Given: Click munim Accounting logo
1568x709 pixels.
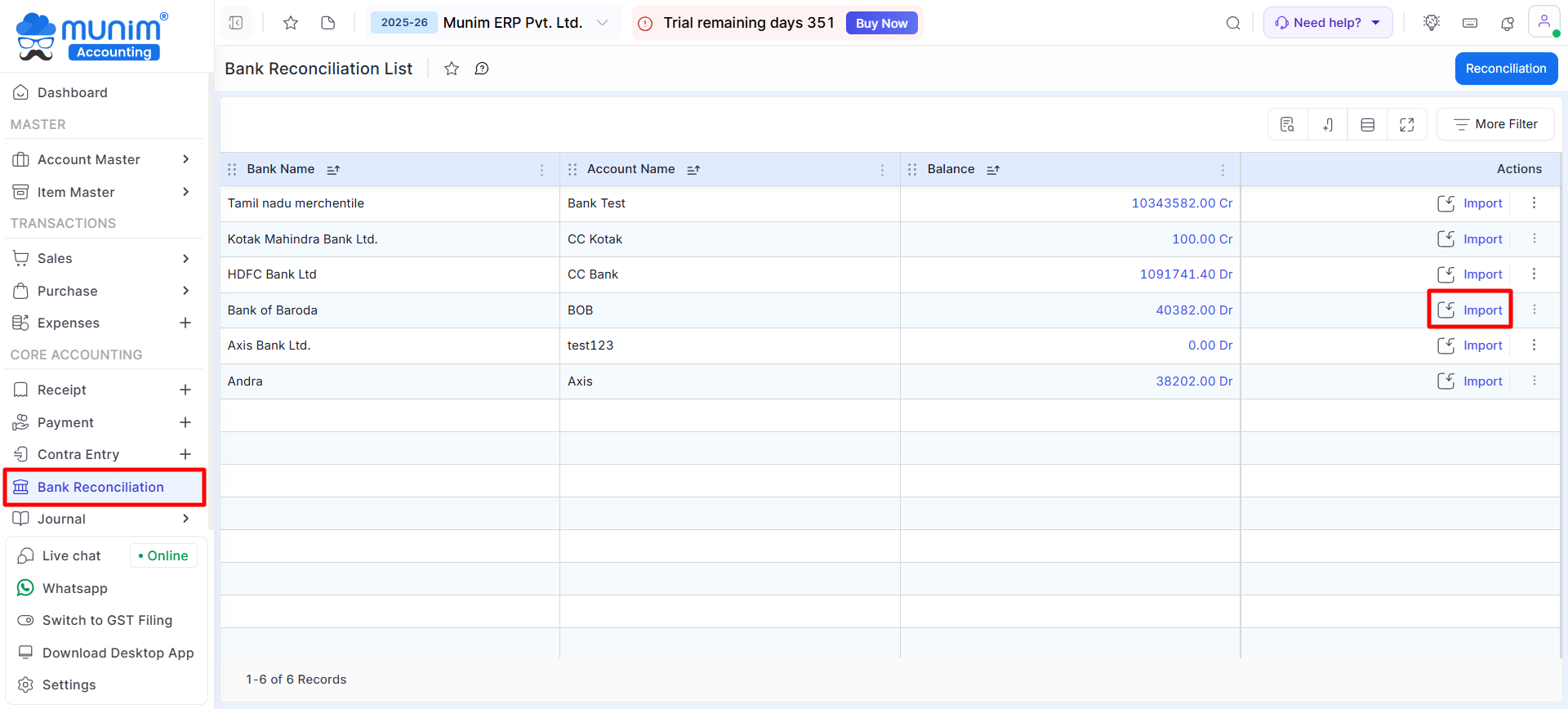Looking at the screenshot, I should pos(92,36).
